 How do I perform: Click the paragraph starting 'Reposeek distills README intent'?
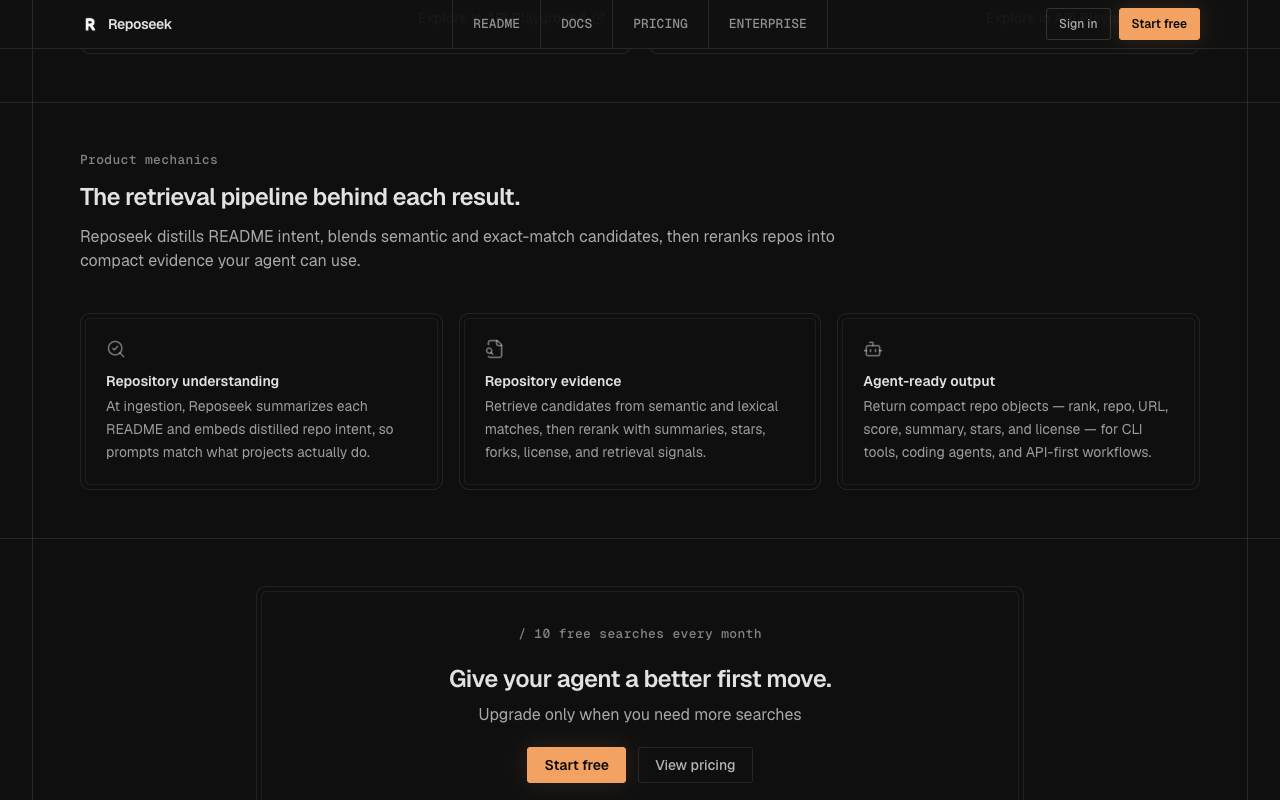[458, 248]
